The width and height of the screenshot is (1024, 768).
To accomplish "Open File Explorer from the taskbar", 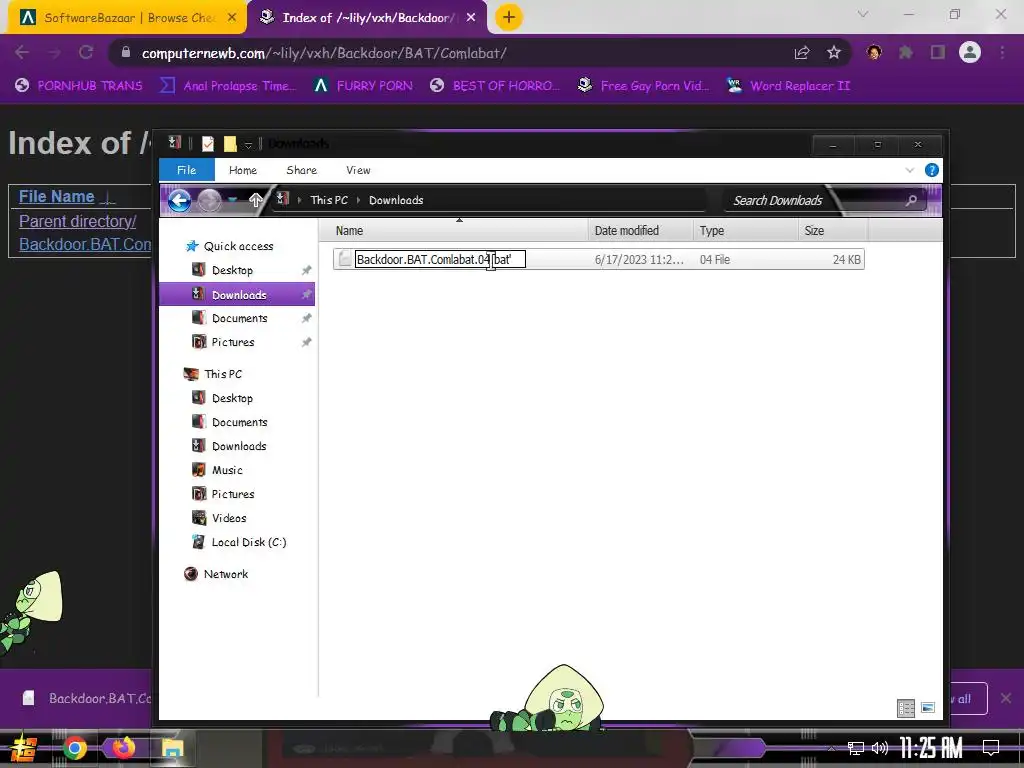I will click(x=172, y=748).
